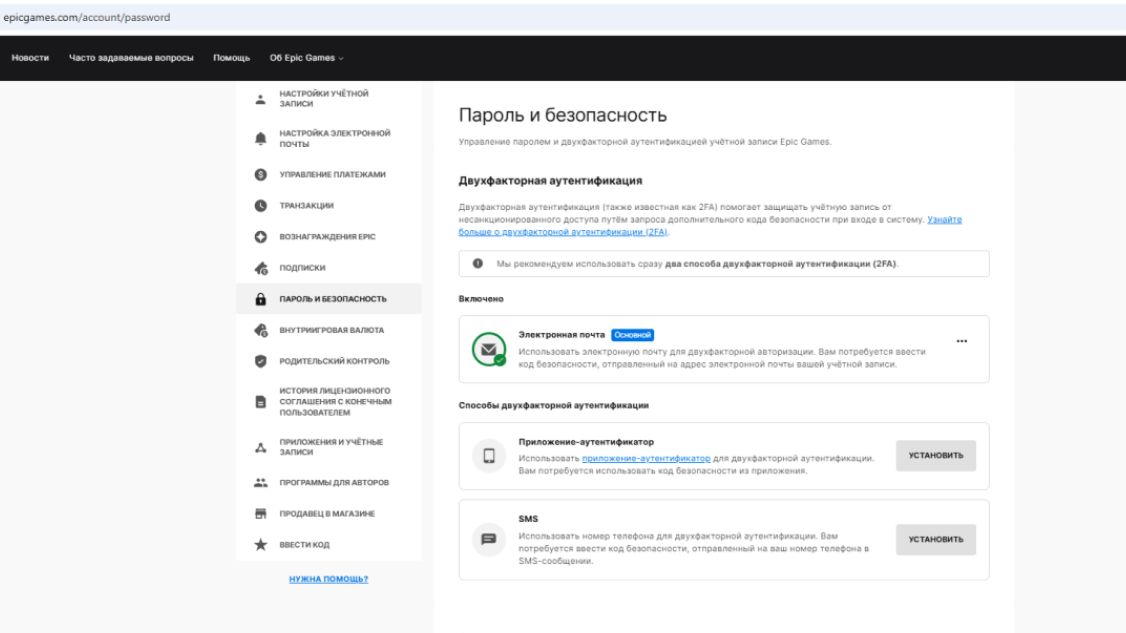Click Установить for SMS authentication
This screenshot has width=1126, height=633.
coord(936,540)
